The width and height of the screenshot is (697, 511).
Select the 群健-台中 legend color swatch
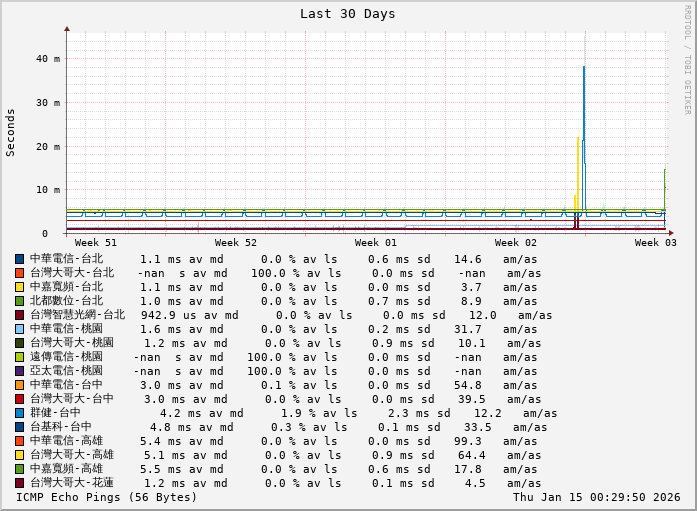(x=19, y=413)
